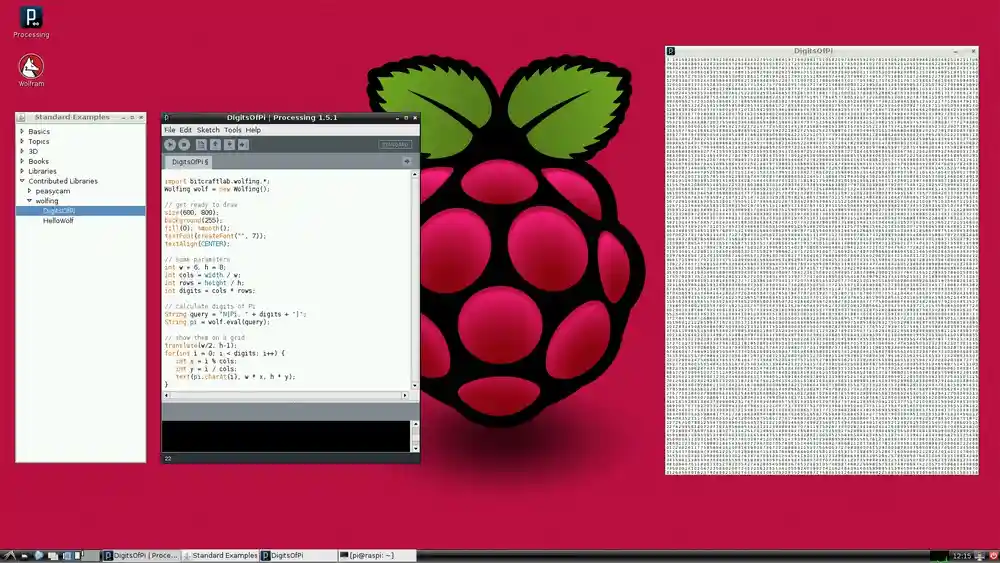This screenshot has width=1000, height=563.
Task: Expand the Basics examples folder
Action: (22, 131)
